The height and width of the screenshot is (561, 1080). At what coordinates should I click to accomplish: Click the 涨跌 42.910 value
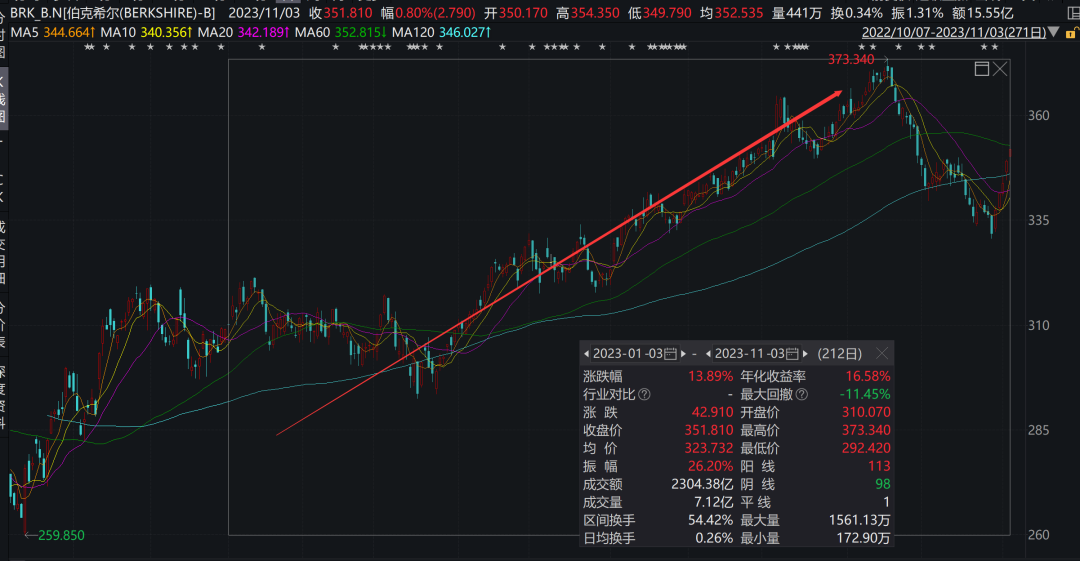712,412
